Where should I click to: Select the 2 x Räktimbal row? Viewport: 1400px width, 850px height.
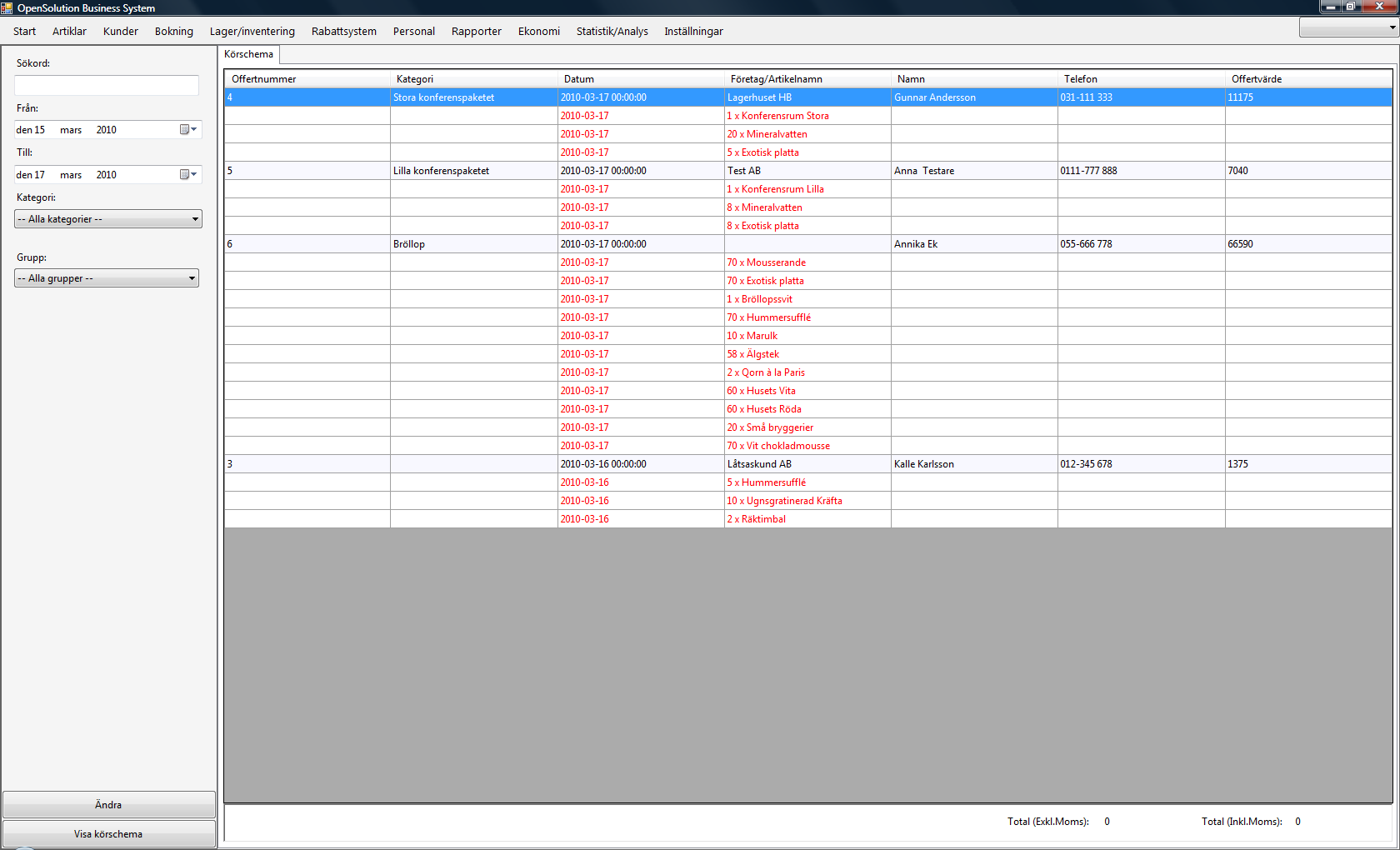tap(807, 519)
